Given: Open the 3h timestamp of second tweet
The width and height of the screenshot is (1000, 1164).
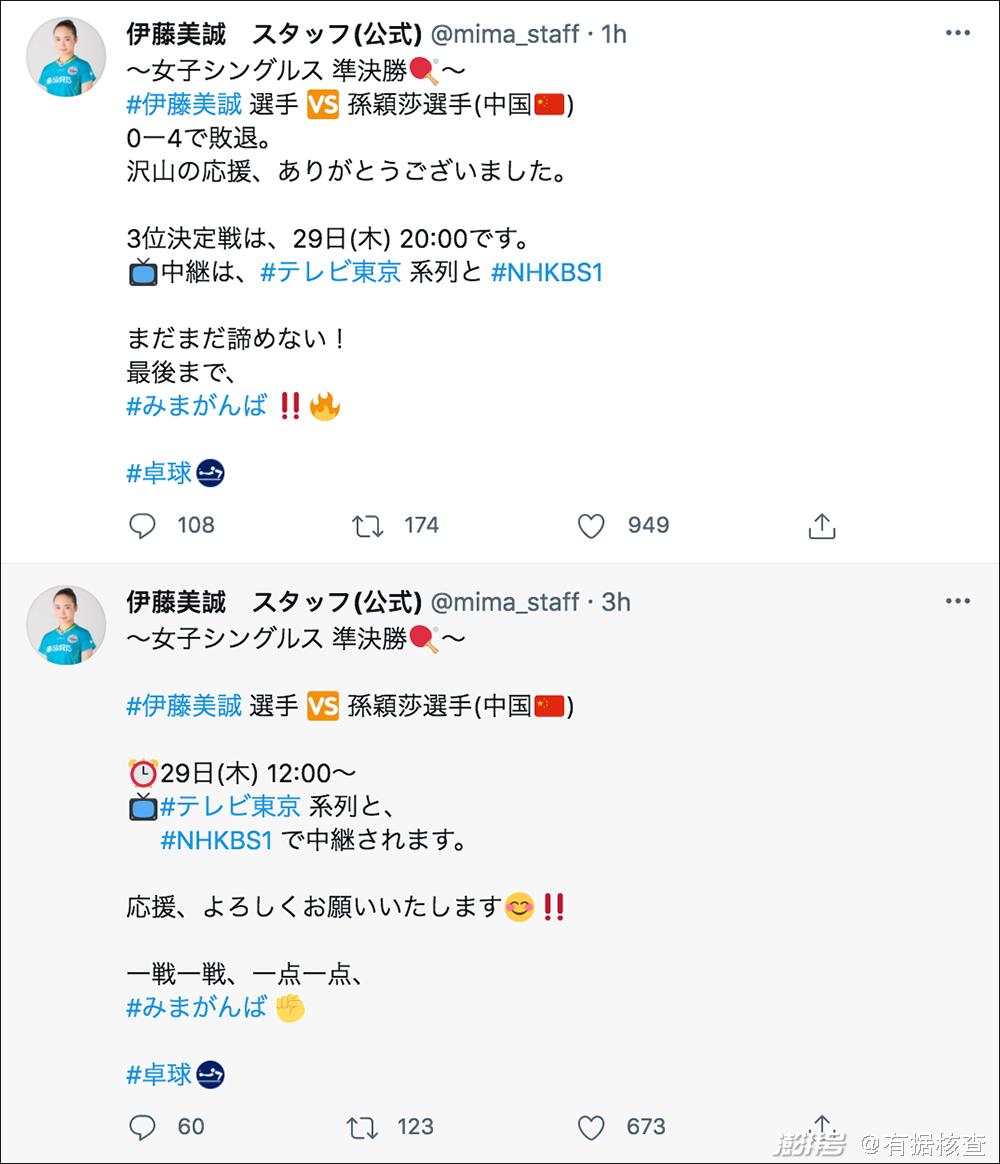Looking at the screenshot, I should tap(616, 602).
